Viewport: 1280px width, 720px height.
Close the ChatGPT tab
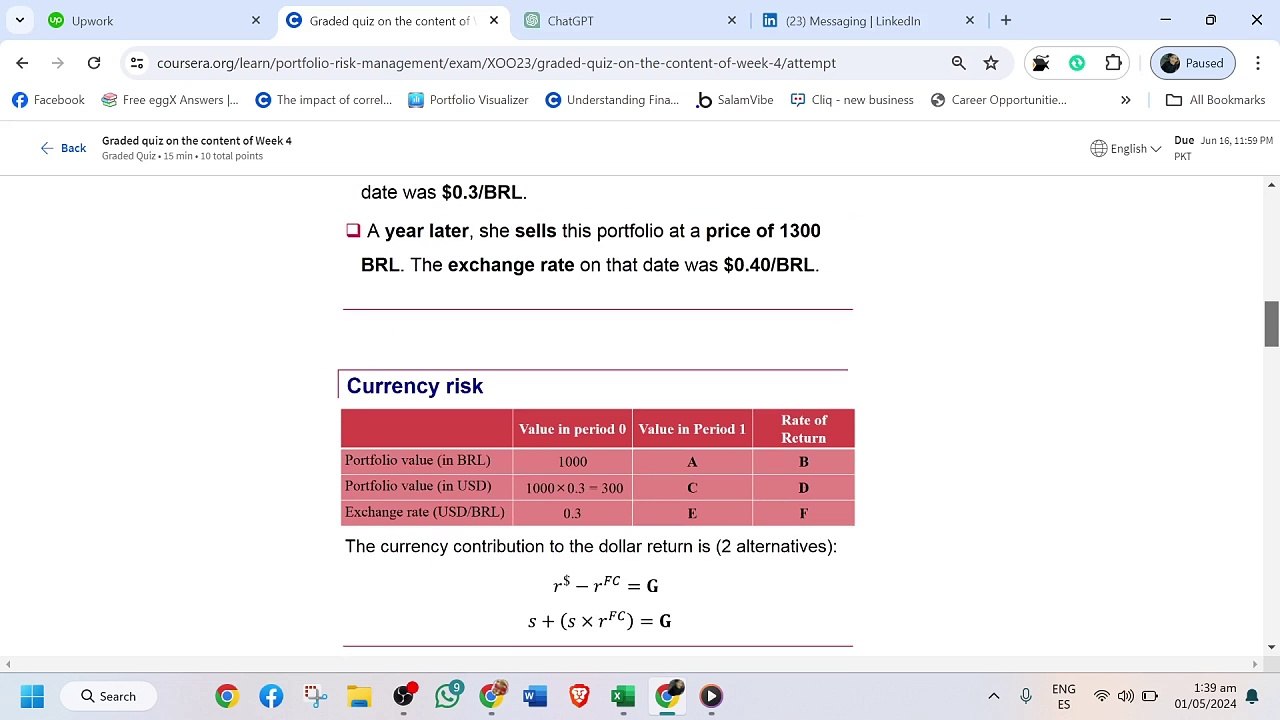pos(732,20)
